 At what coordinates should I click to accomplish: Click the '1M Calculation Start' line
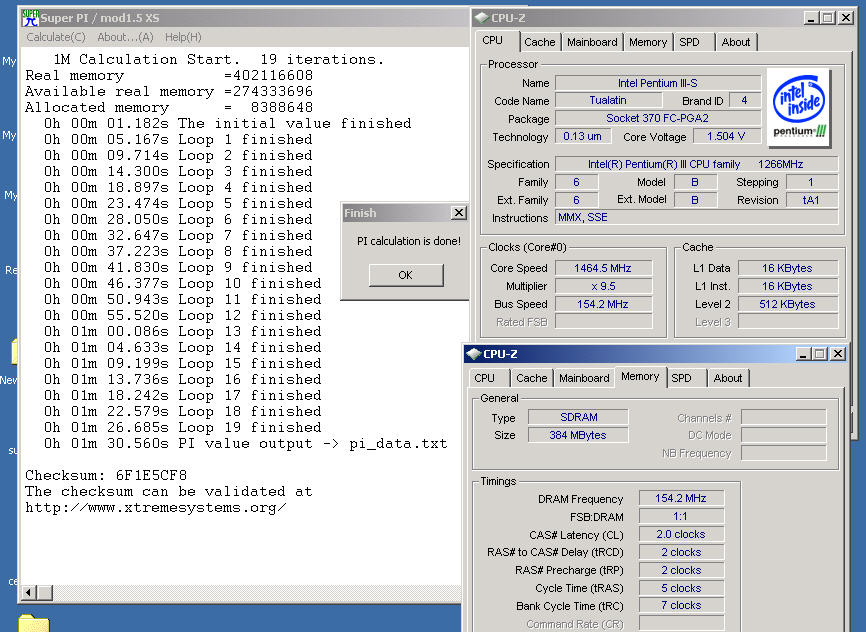(x=219, y=59)
